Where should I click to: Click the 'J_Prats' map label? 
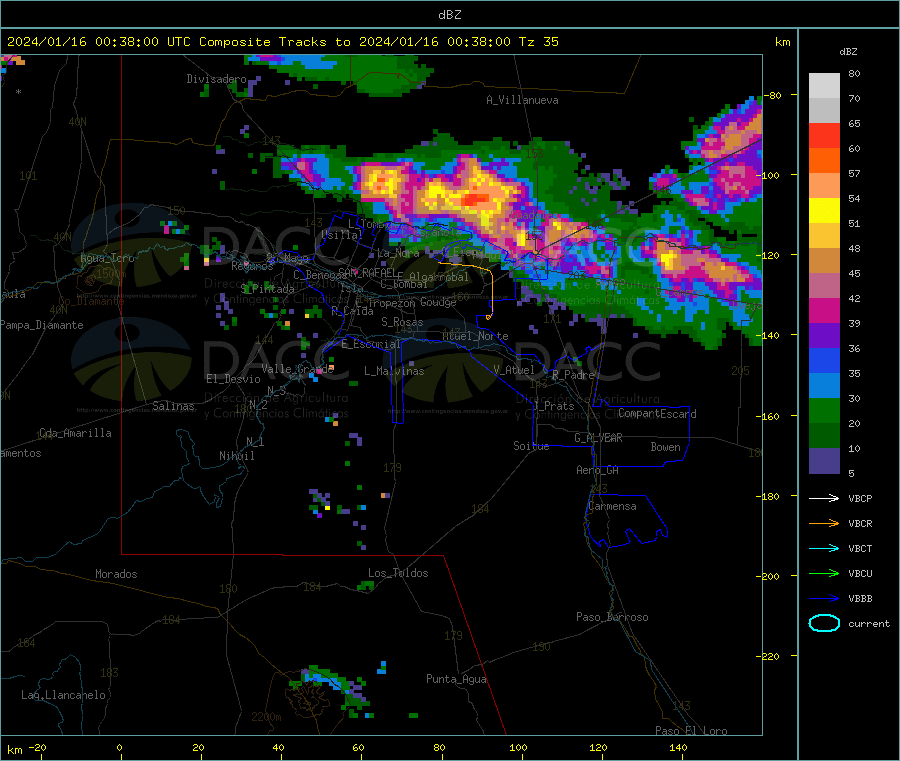tap(553, 406)
